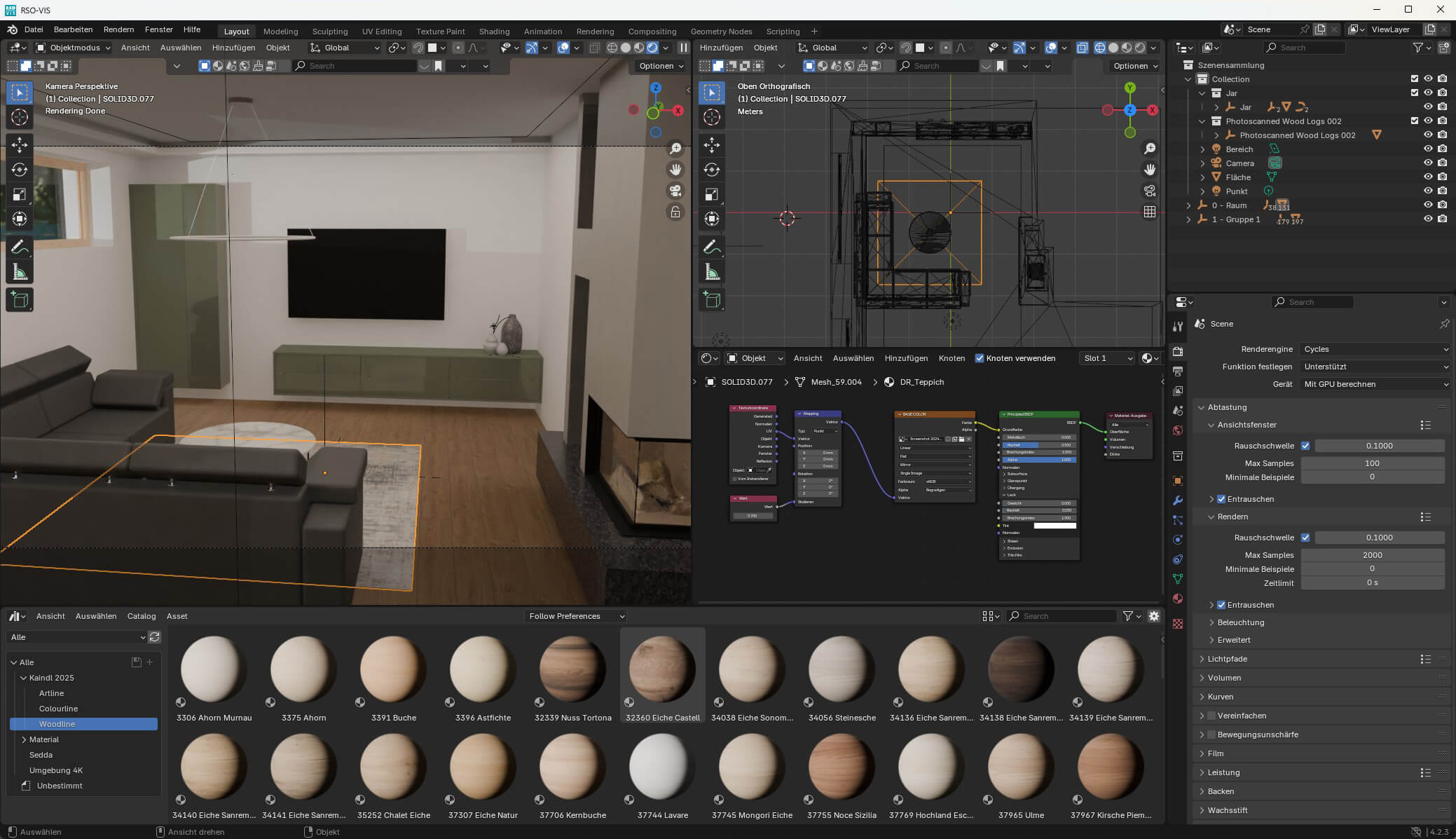1456x839 pixels.
Task: Select the Colourline catalog
Action: pos(58,709)
